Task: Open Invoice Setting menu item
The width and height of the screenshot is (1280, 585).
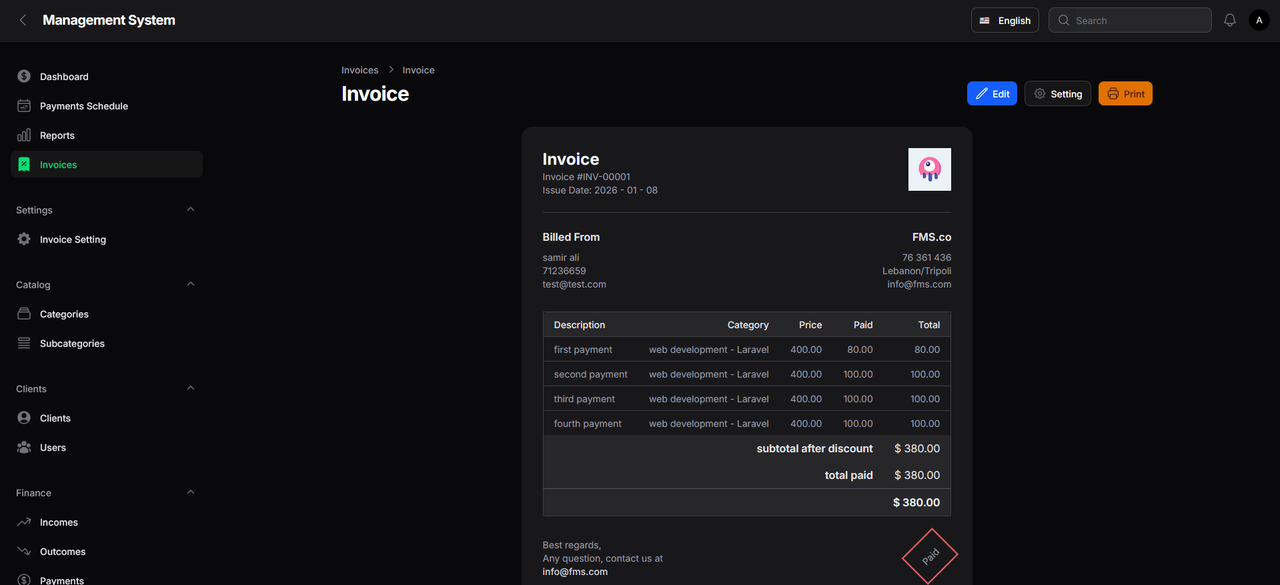Action: (x=107, y=239)
